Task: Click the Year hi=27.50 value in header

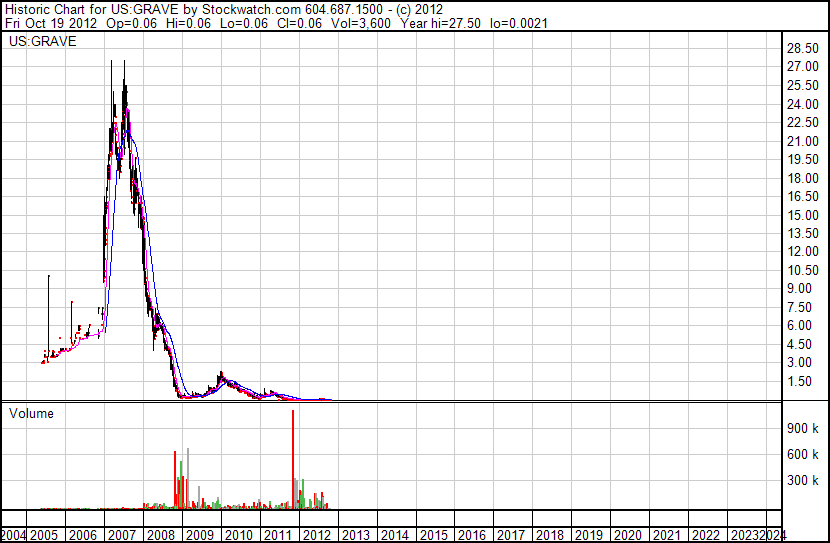Action: (x=440, y=23)
